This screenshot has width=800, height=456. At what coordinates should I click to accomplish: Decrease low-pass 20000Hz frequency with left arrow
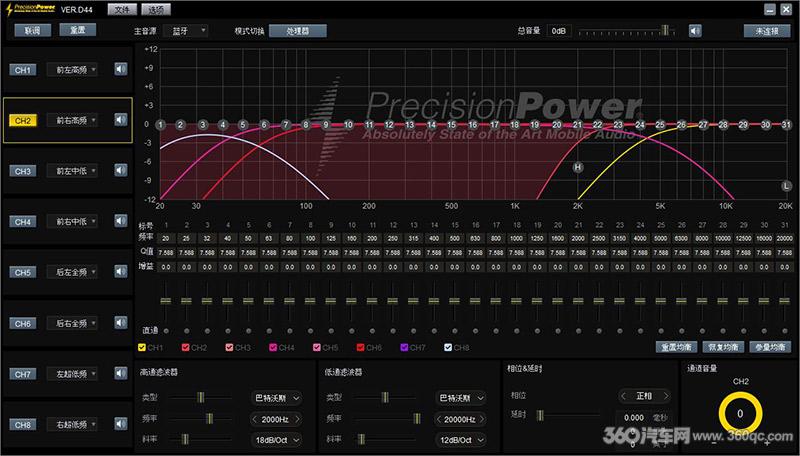[x=439, y=419]
